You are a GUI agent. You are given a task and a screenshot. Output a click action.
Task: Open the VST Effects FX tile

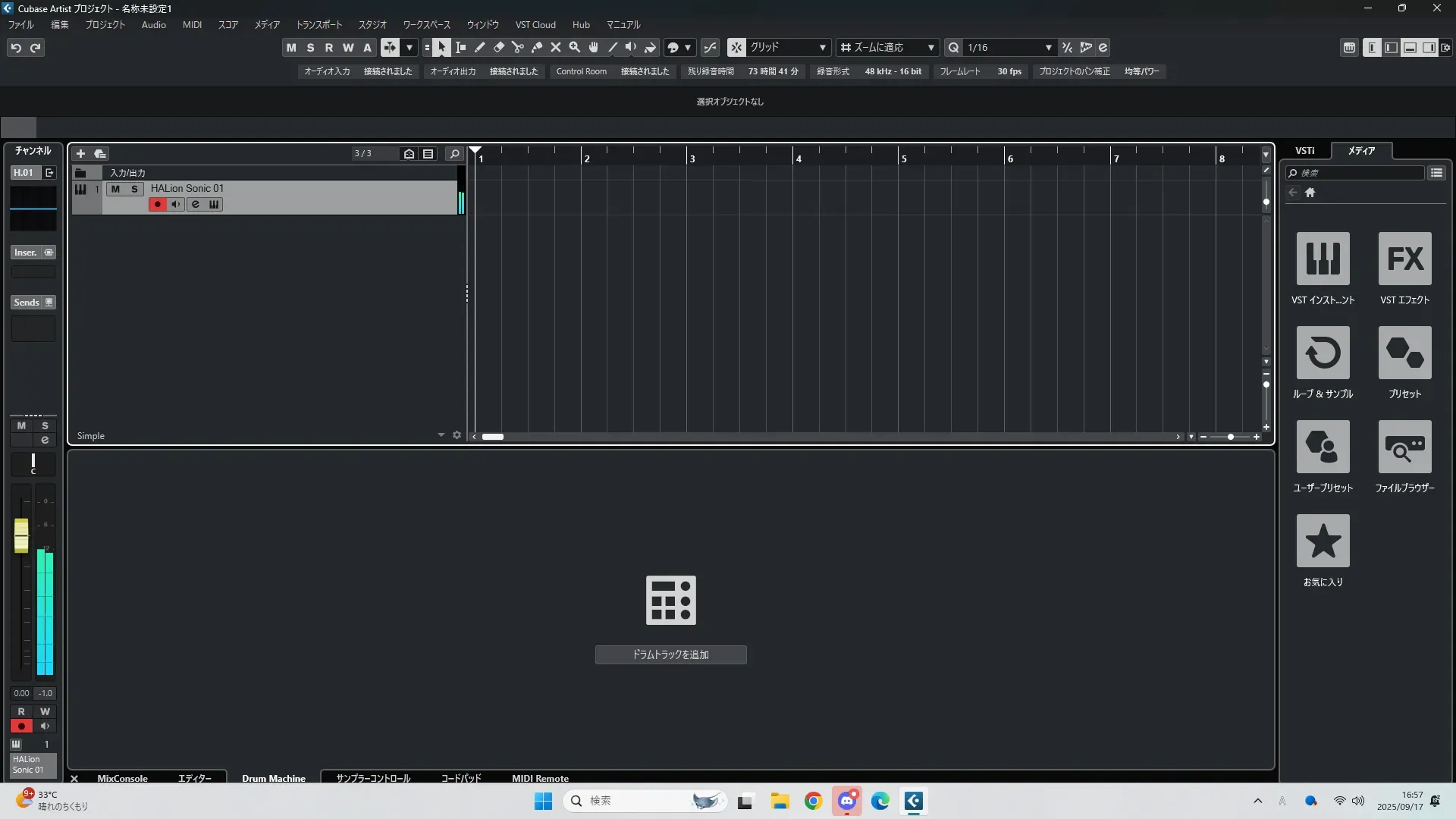pyautogui.click(x=1404, y=259)
